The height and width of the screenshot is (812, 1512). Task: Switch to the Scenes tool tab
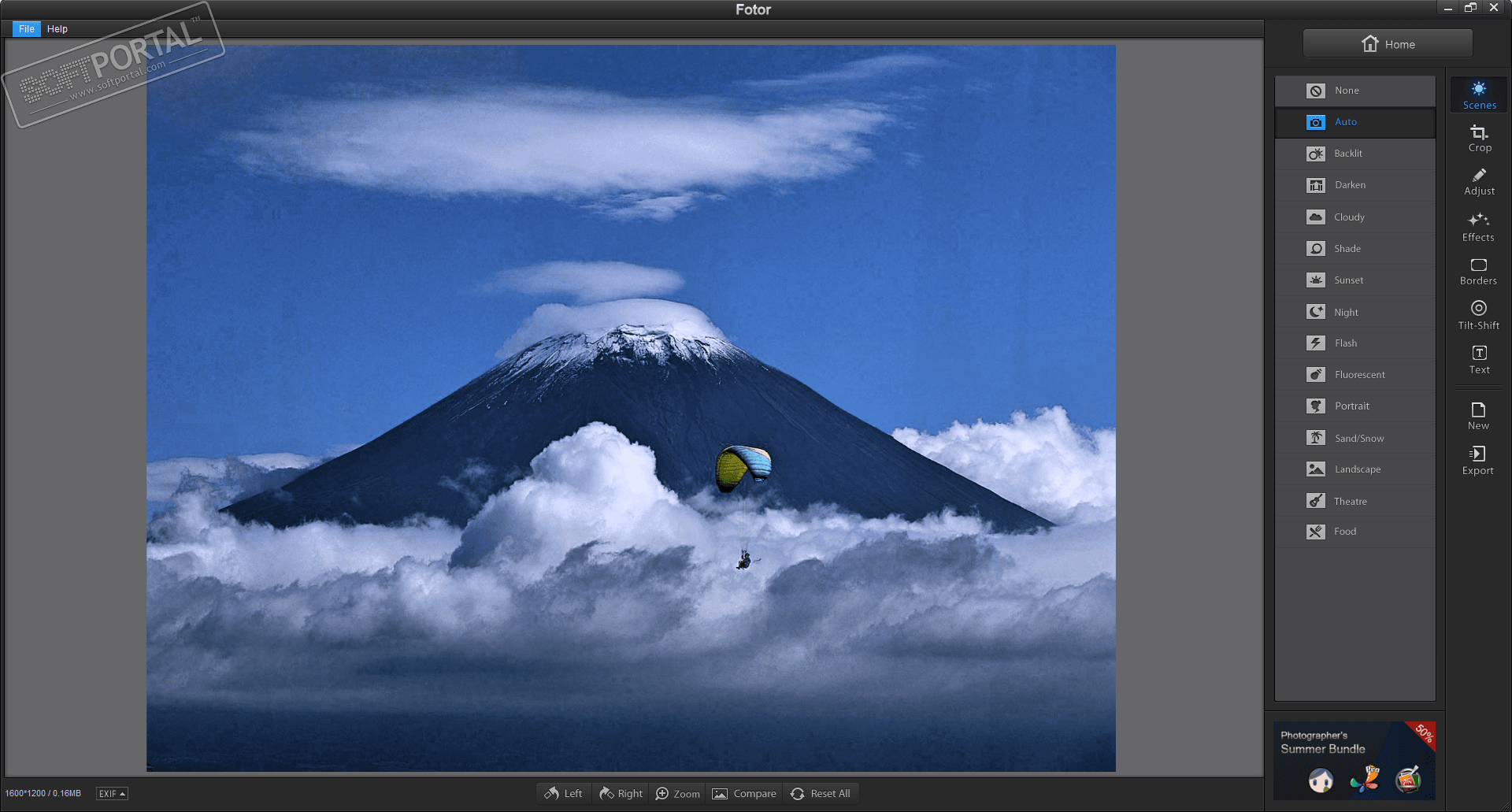click(1479, 95)
